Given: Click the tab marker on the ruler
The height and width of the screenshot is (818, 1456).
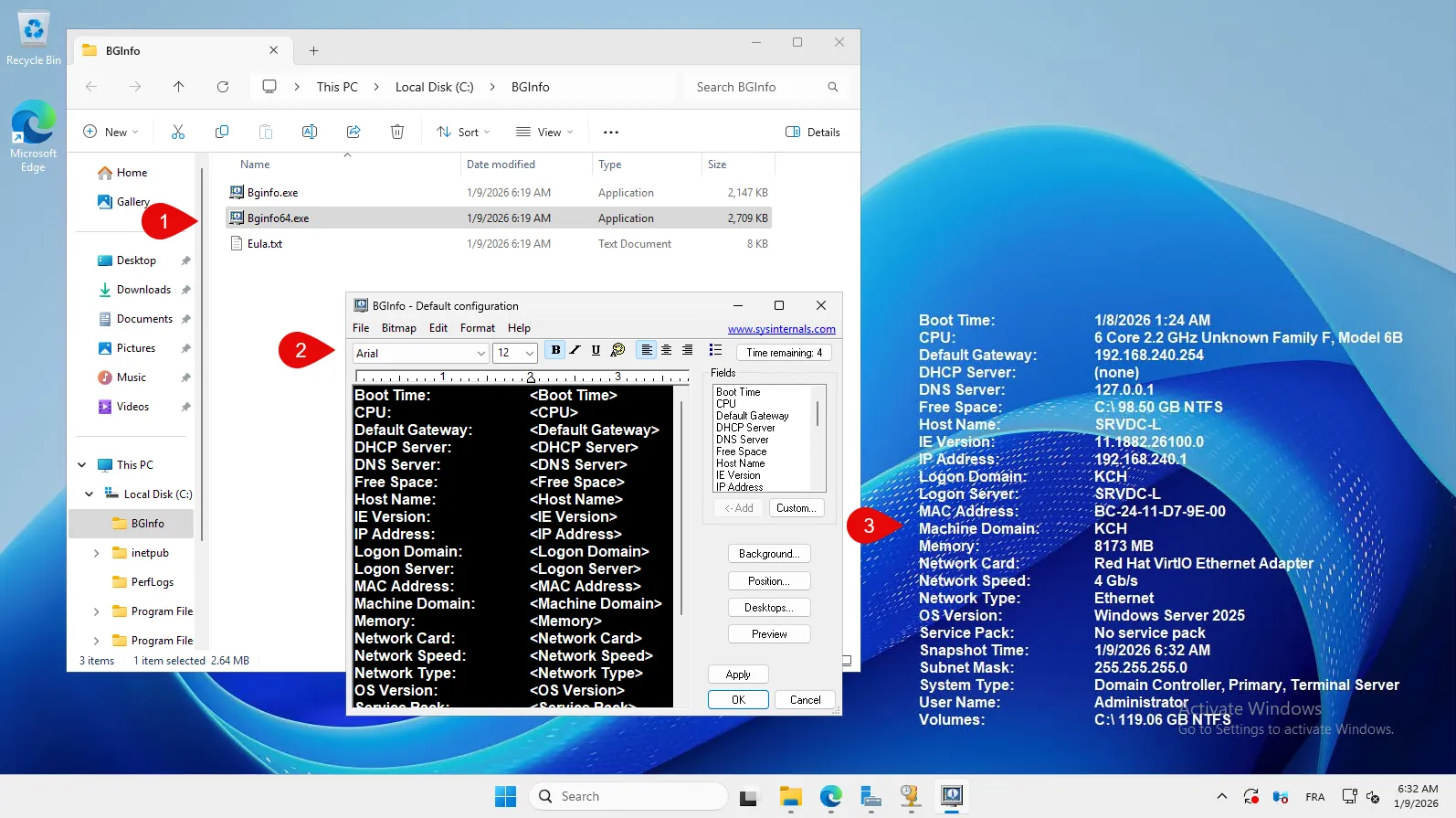Looking at the screenshot, I should click(x=531, y=378).
